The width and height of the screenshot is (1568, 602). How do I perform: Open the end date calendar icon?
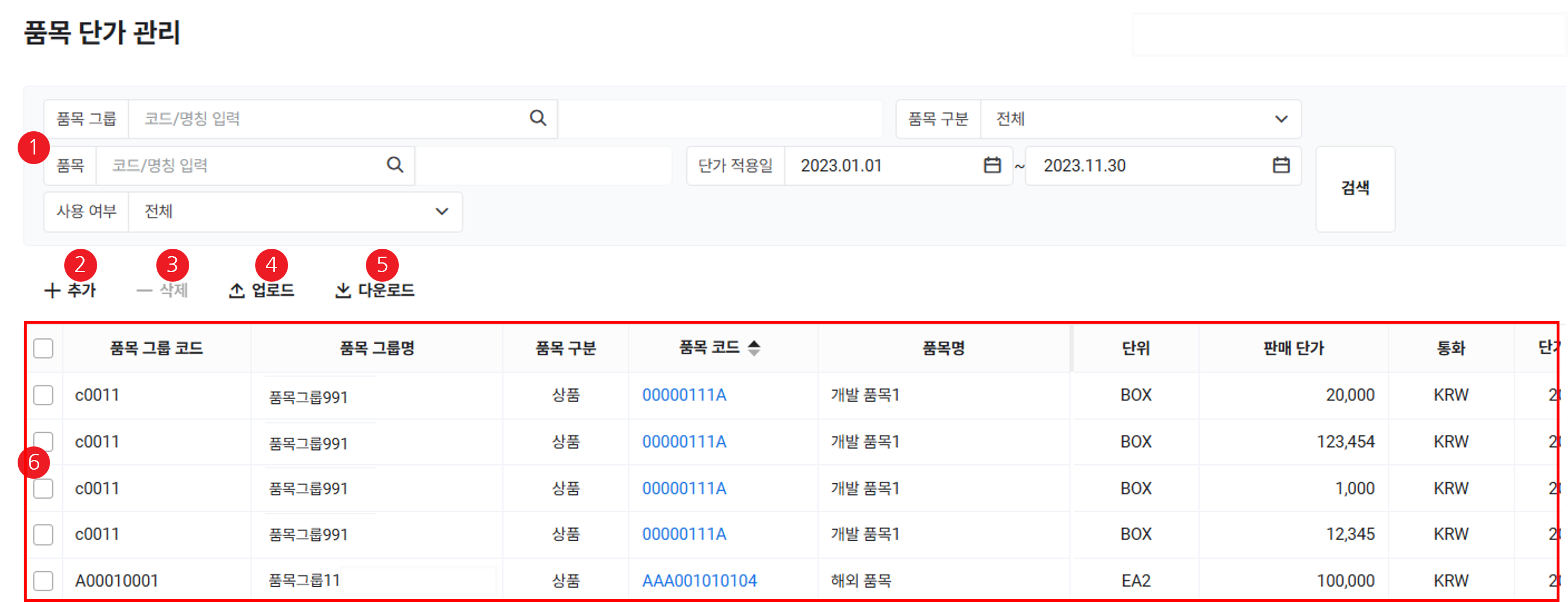click(1281, 165)
